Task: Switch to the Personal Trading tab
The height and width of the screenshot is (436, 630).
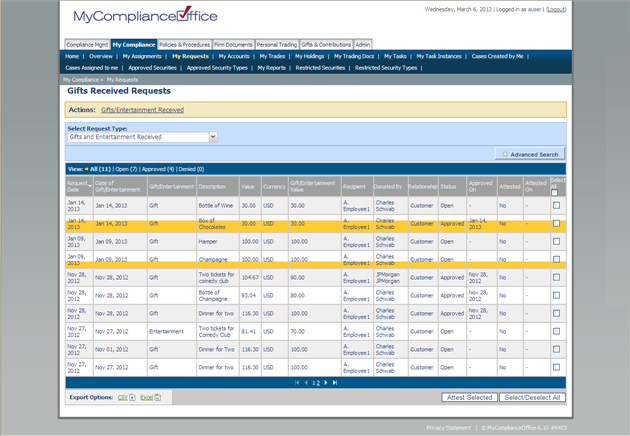Action: point(276,44)
